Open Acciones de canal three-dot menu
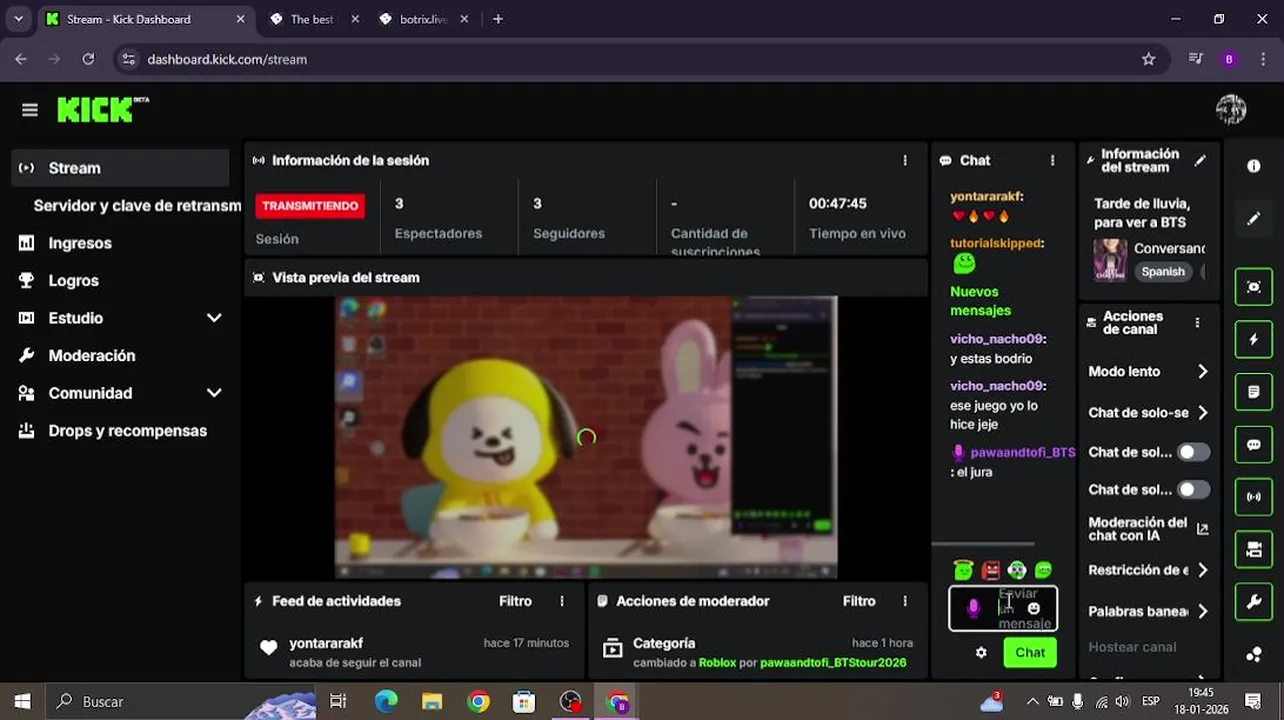 click(1197, 322)
